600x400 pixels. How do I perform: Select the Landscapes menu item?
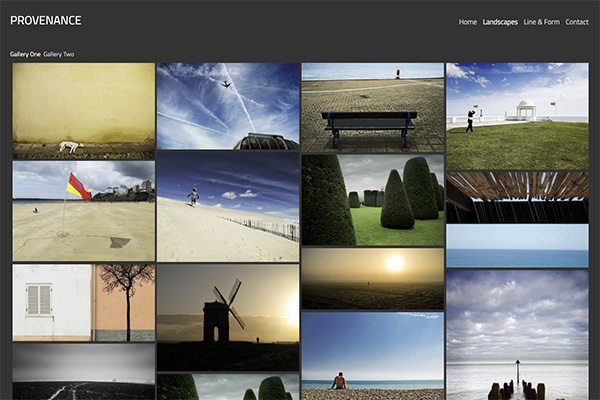click(x=500, y=22)
